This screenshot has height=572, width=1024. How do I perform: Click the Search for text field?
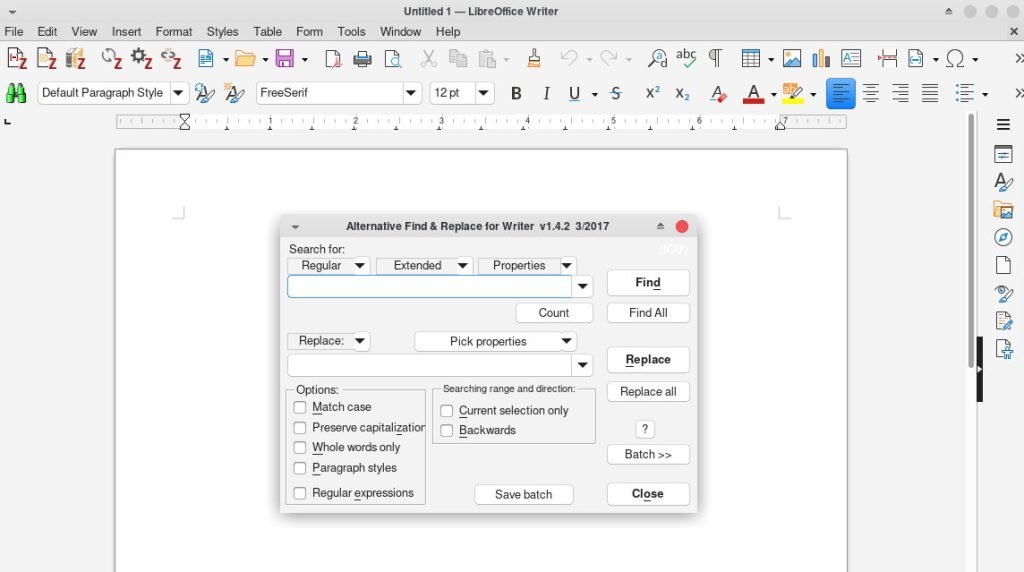(x=430, y=286)
